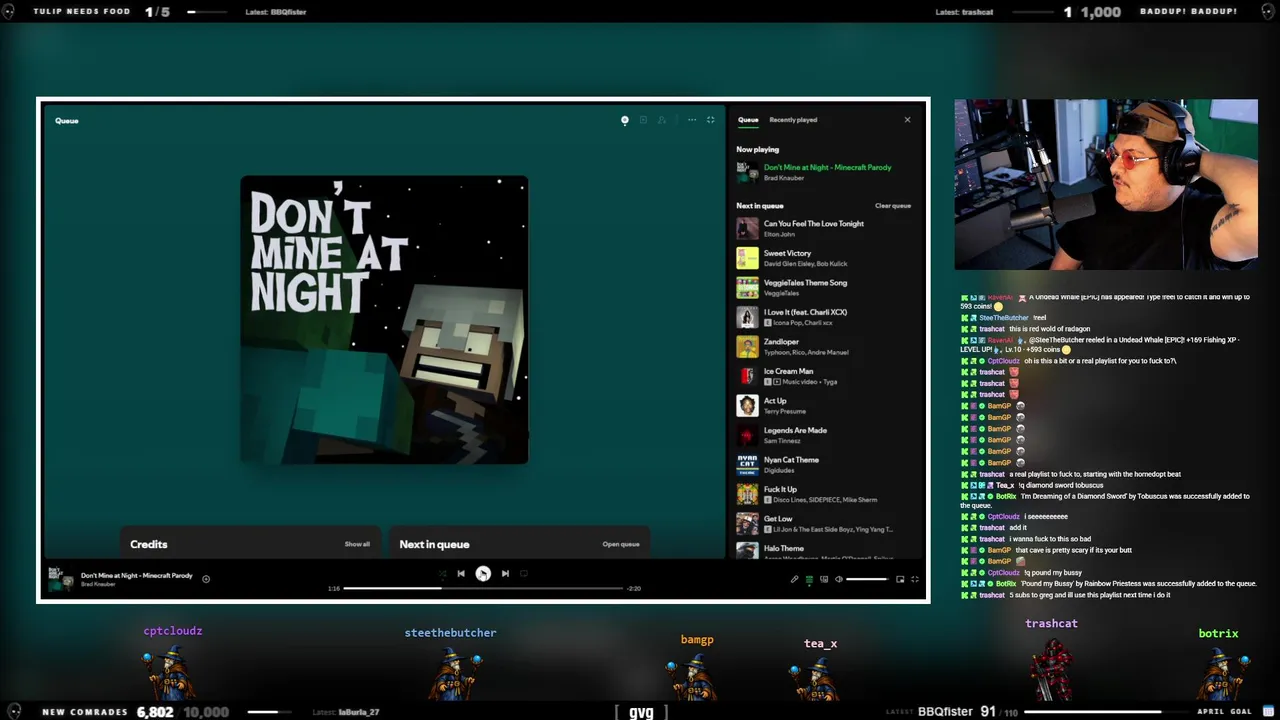Toggle repeat in the player bar
Screen dimensions: 1280x720
click(524, 573)
